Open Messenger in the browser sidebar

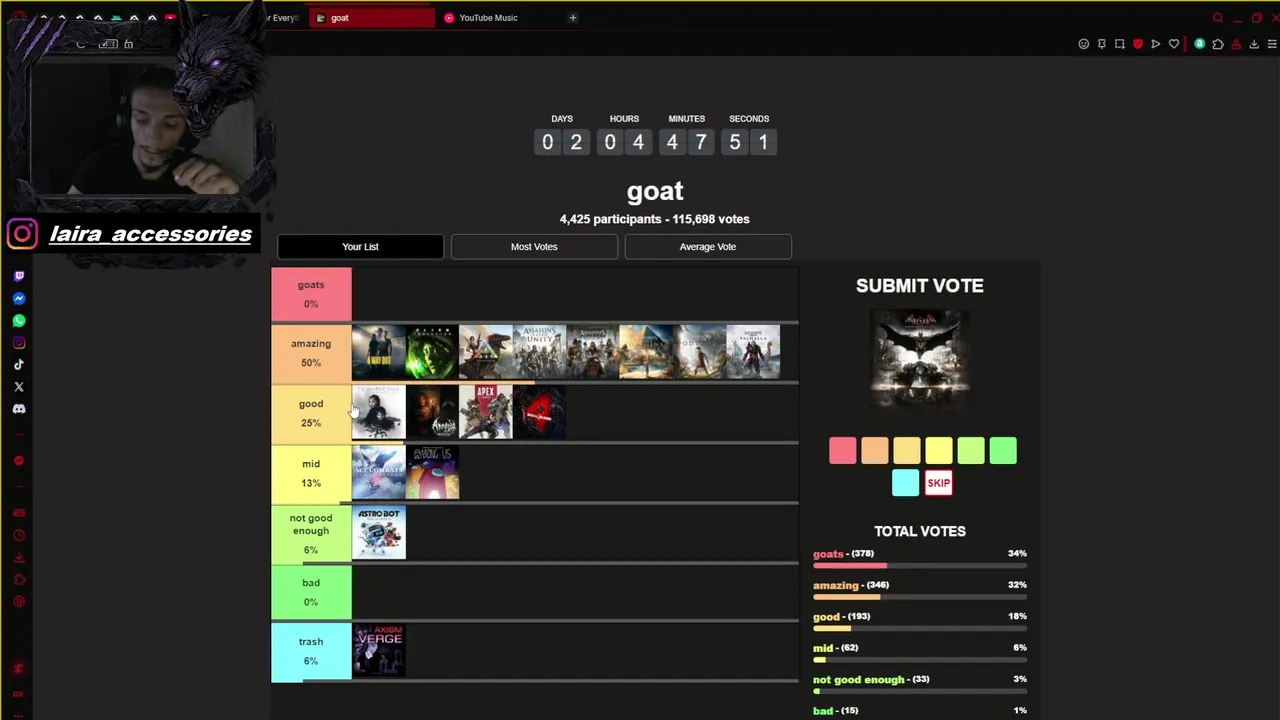[19, 299]
